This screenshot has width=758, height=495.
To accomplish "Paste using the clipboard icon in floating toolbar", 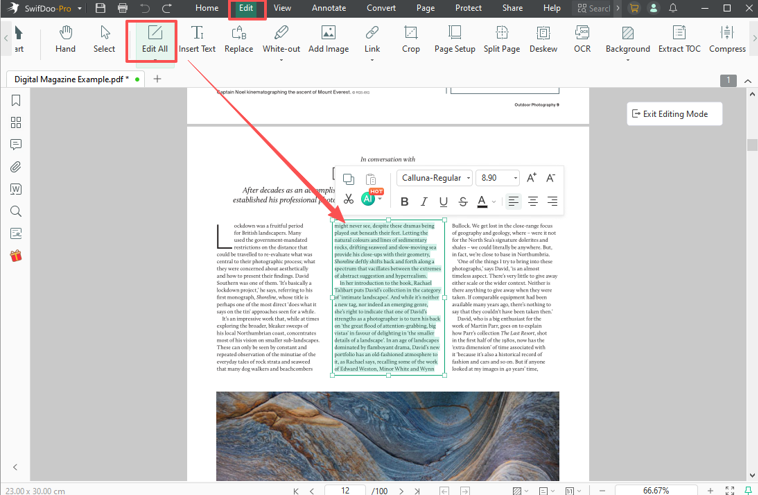I will tap(371, 179).
